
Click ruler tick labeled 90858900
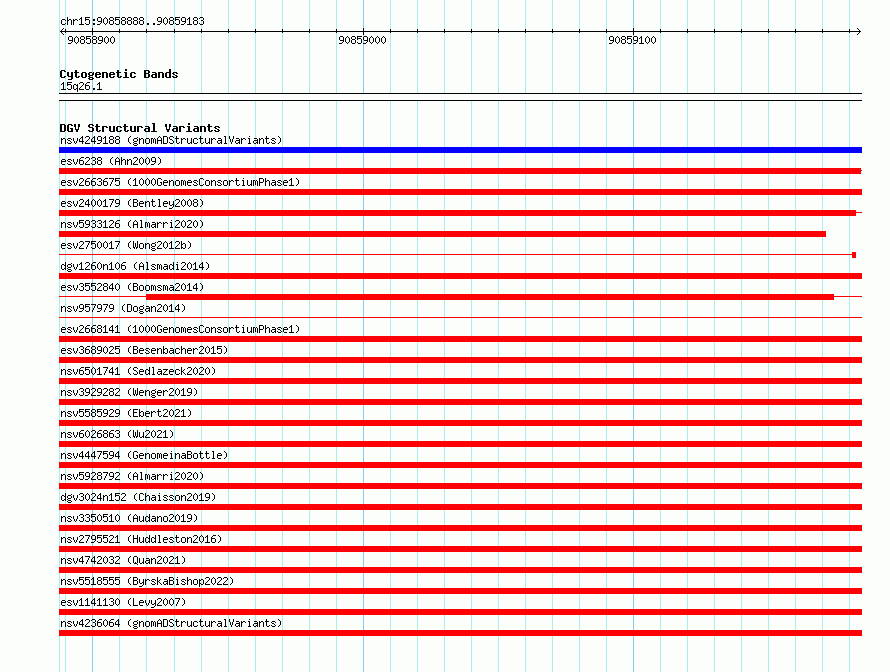tap(91, 40)
